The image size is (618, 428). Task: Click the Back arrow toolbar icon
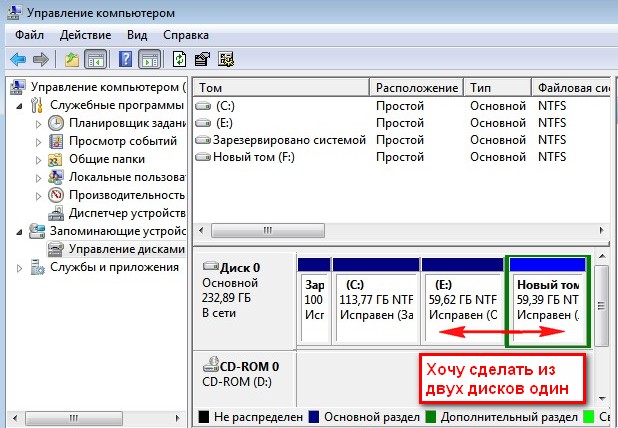tap(18, 60)
